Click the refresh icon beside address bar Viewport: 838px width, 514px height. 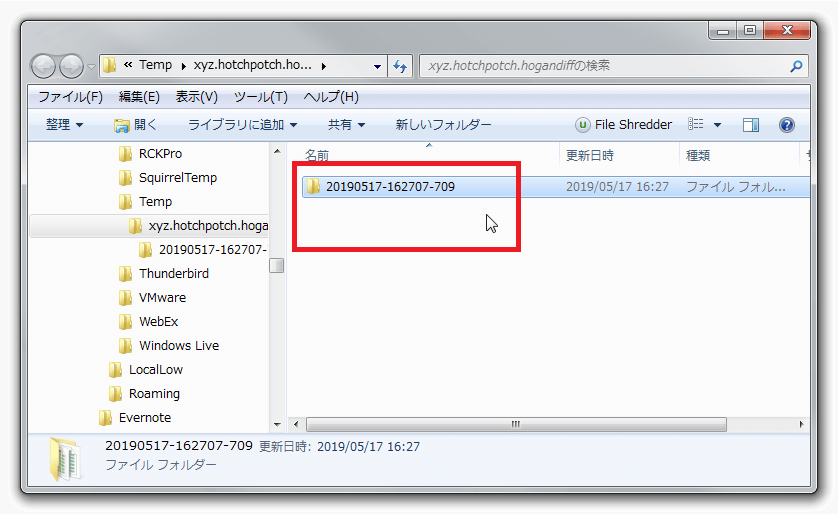point(401,66)
